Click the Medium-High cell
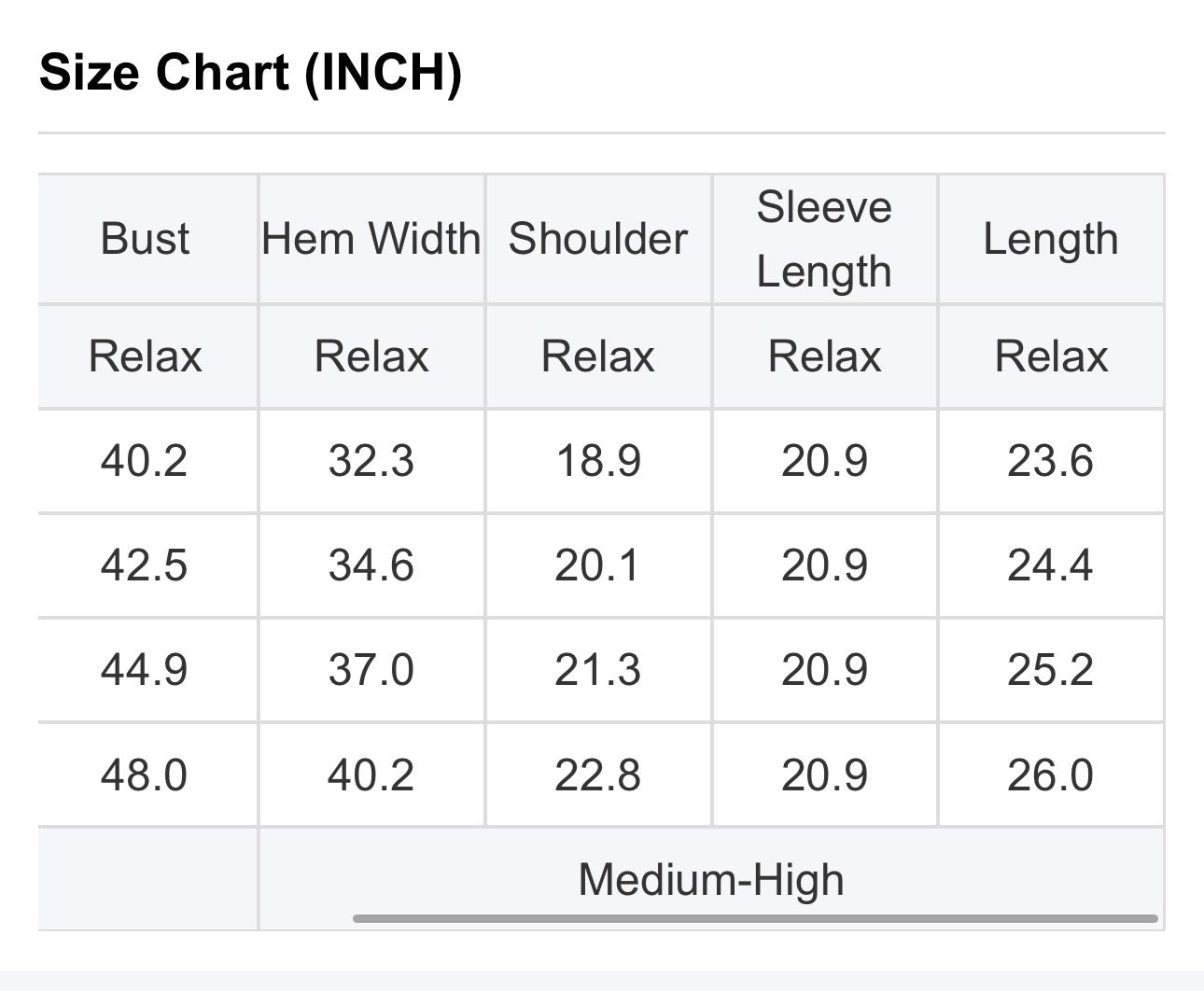Image resolution: width=1204 pixels, height=991 pixels. (711, 879)
